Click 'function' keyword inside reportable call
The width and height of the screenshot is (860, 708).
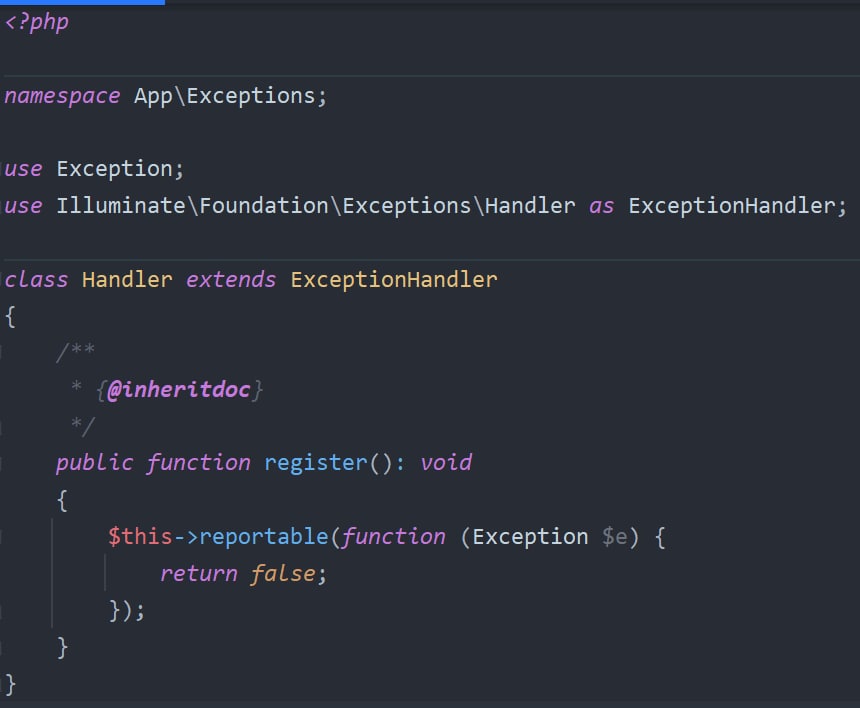(393, 537)
